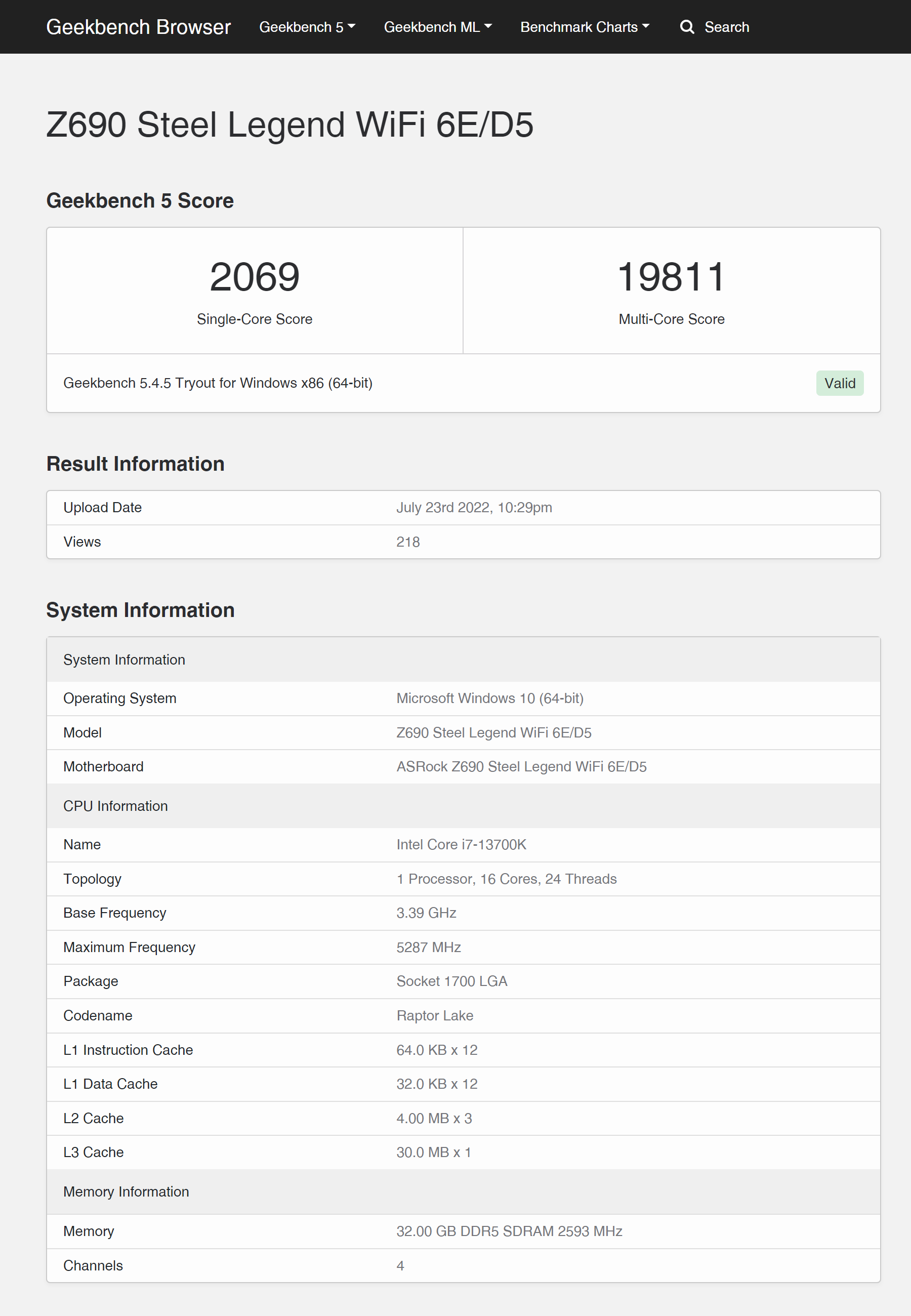Click the magnifying glass search icon
Viewport: 911px width, 1316px height.
click(x=687, y=27)
